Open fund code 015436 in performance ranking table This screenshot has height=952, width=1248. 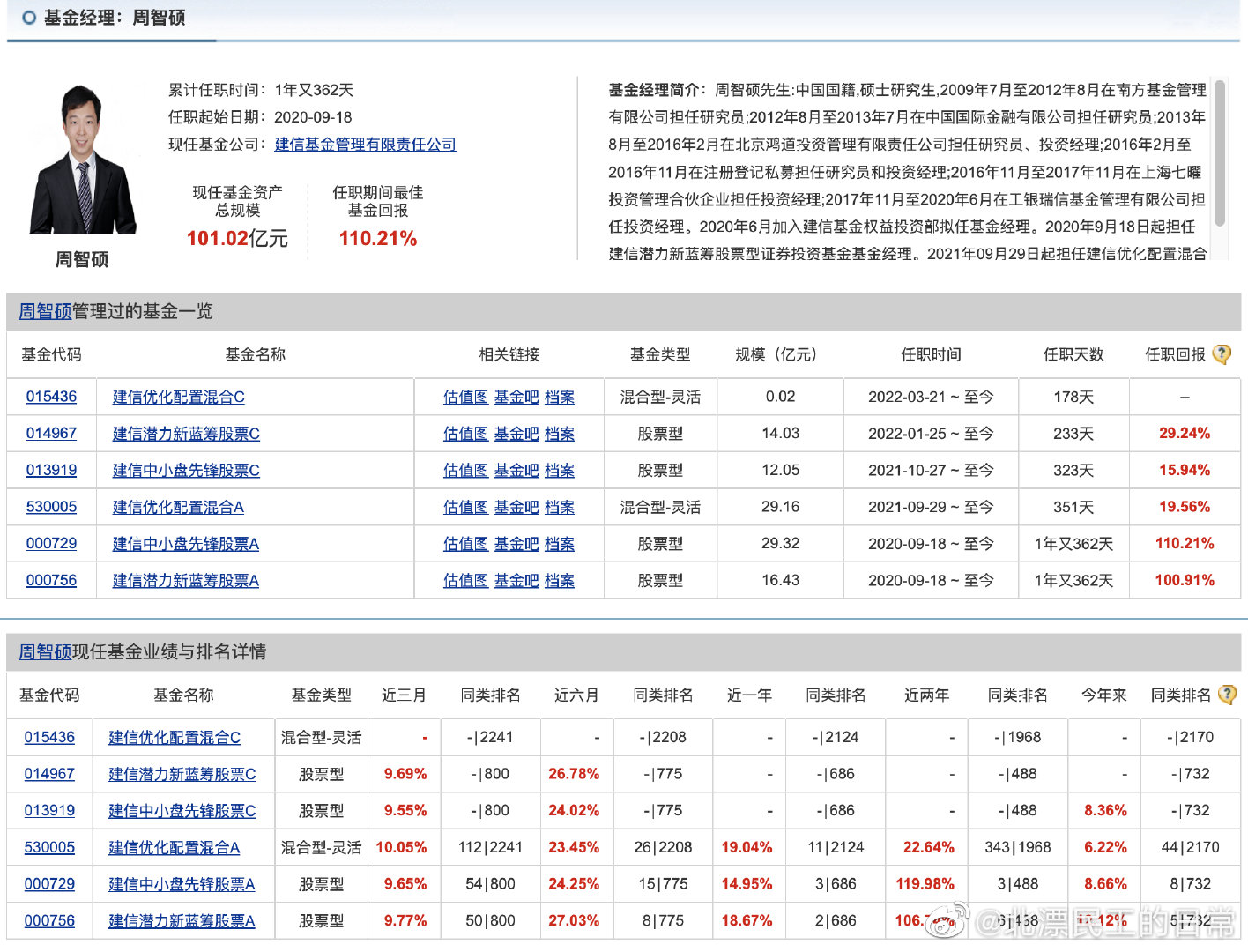coord(49,737)
